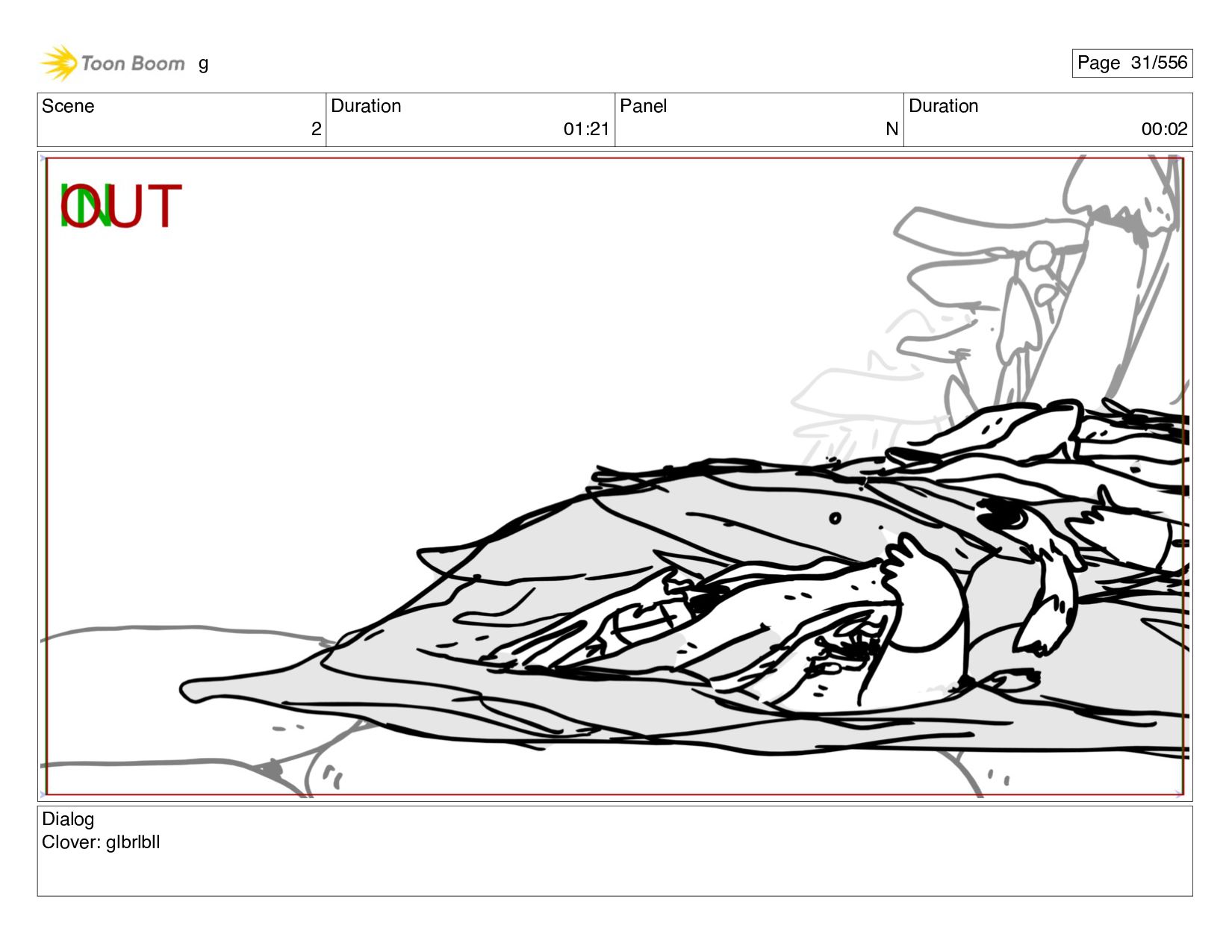Click the Duration label next to Panel
This screenshot has width=1232, height=952.
pos(943,106)
